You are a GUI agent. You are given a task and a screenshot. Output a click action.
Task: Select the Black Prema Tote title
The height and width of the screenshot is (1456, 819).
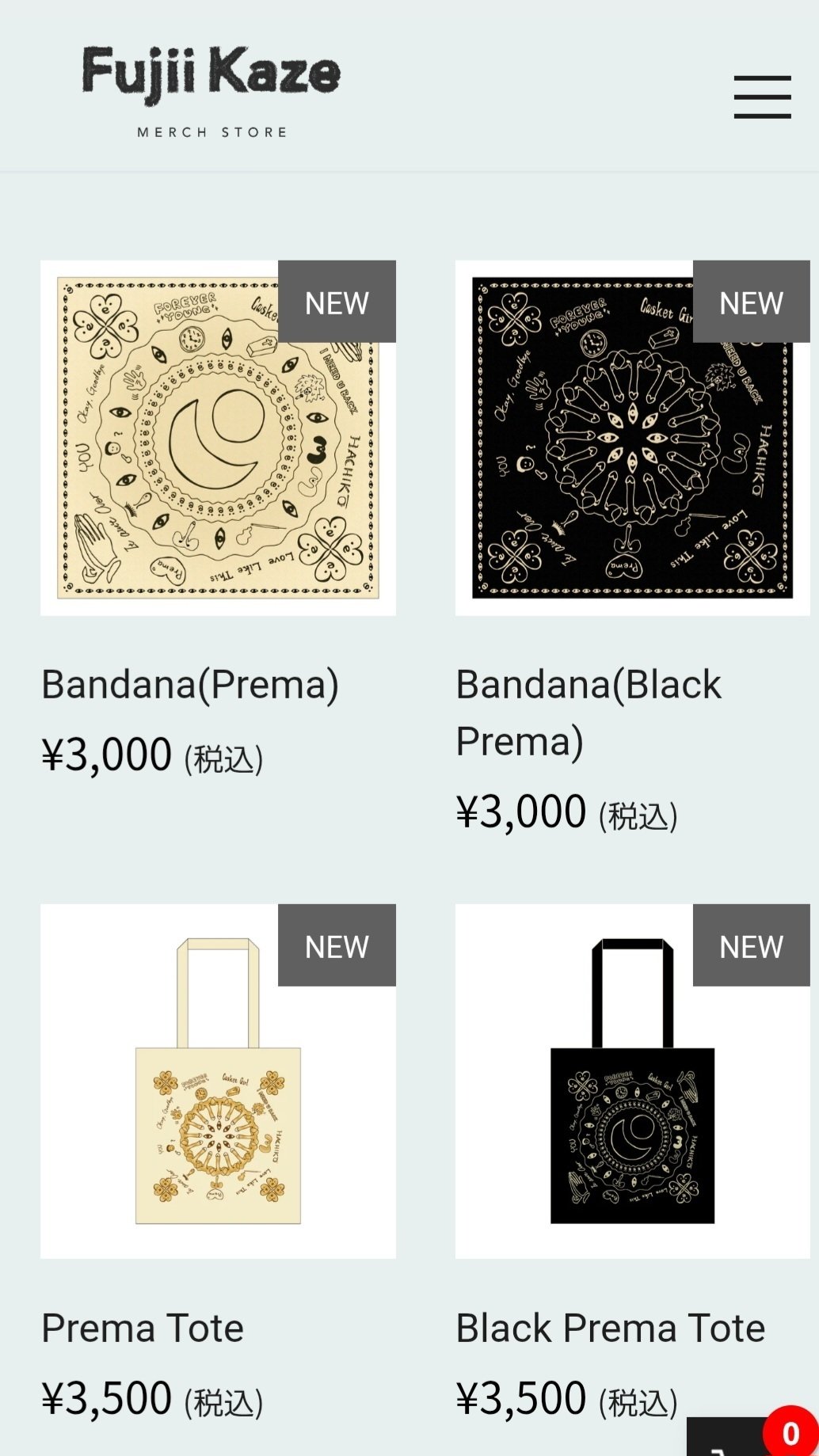[x=610, y=1329]
